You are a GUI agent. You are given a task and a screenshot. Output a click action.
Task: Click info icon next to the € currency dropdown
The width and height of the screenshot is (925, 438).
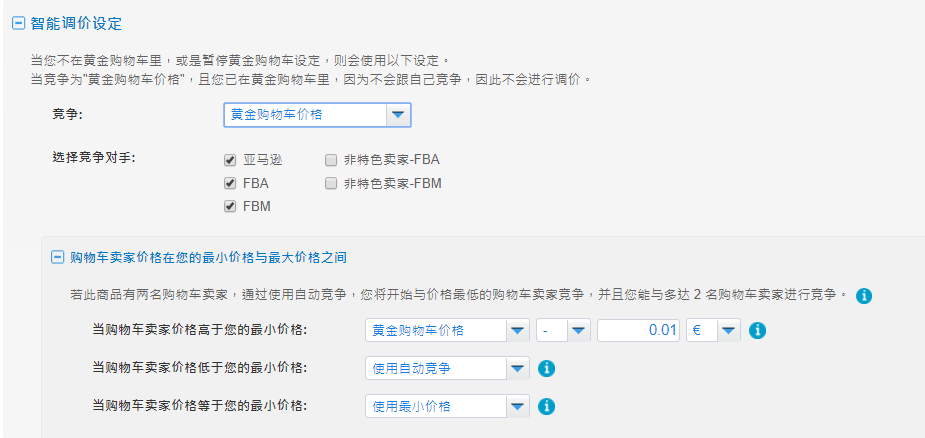pos(757,331)
